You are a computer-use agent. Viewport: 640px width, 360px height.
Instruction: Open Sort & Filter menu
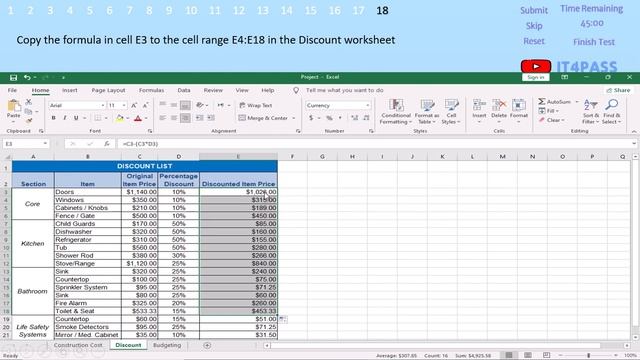[591, 111]
